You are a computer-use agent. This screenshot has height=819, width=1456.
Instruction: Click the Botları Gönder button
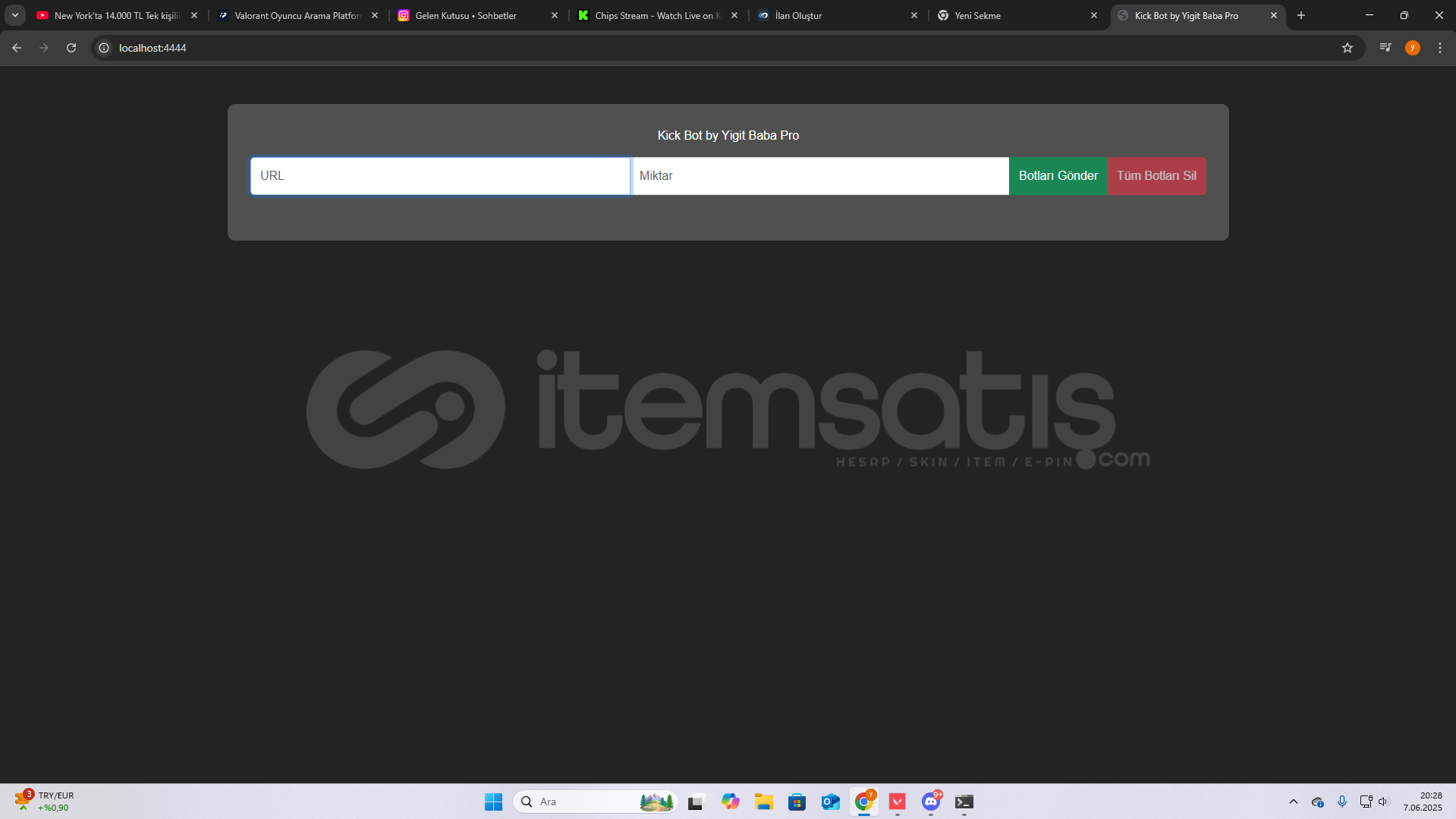[x=1058, y=176]
